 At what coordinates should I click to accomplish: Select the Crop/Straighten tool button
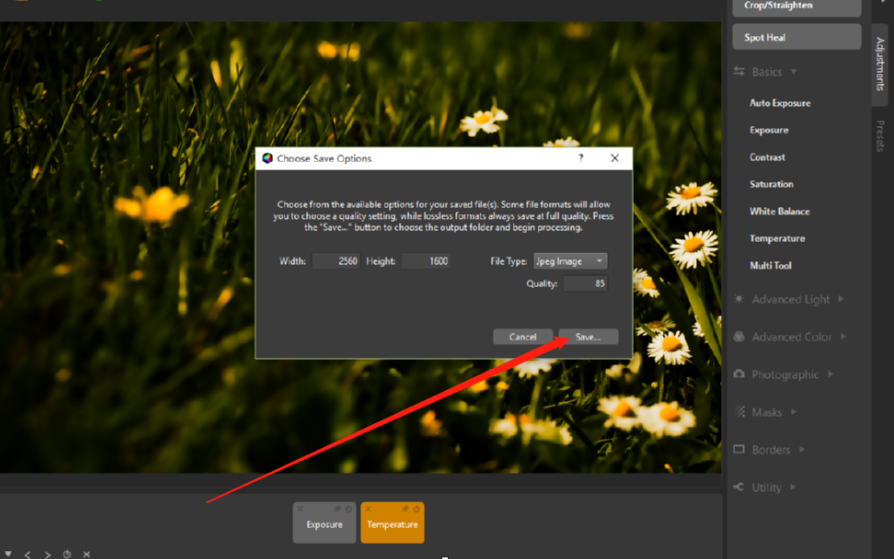(797, 6)
